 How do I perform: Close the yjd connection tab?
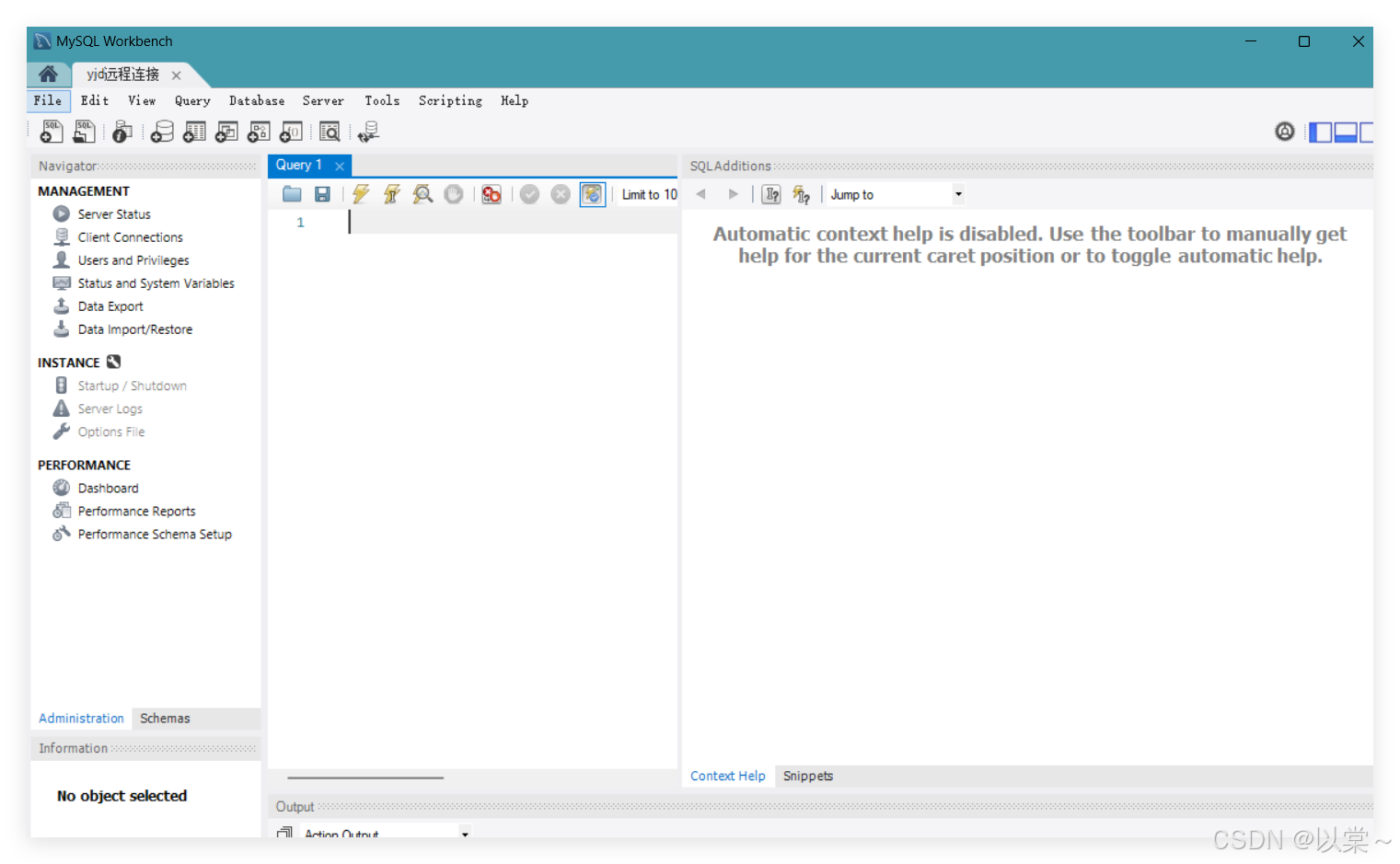tap(176, 75)
